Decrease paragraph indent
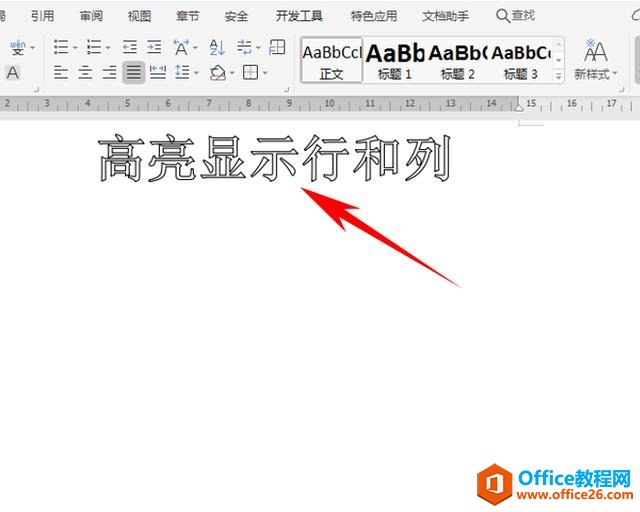 coord(130,47)
